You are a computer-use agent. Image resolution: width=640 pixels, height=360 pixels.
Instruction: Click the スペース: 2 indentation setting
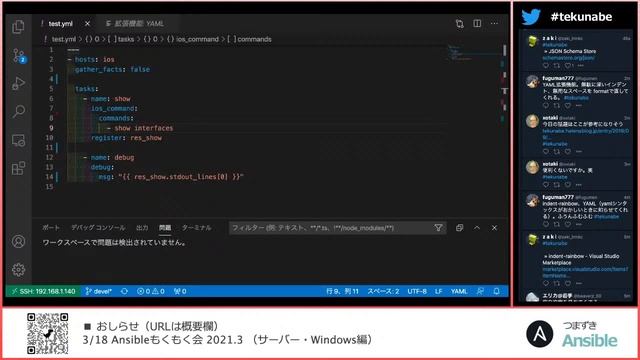(383, 291)
